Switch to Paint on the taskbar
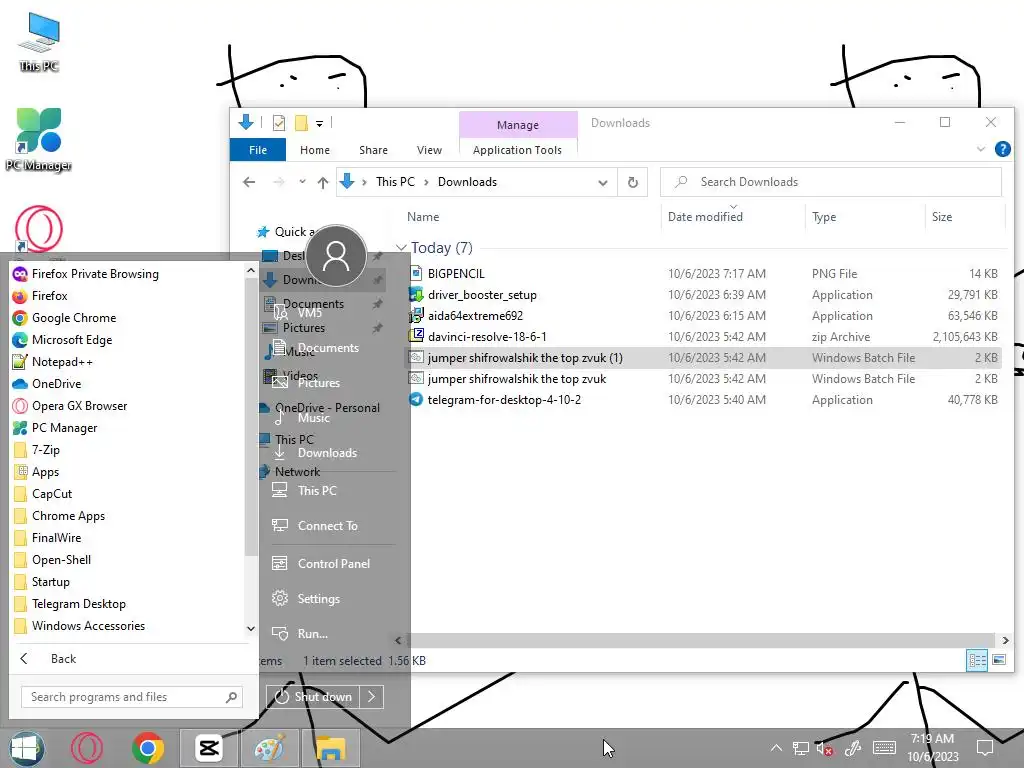This screenshot has height=768, width=1024. [270, 748]
